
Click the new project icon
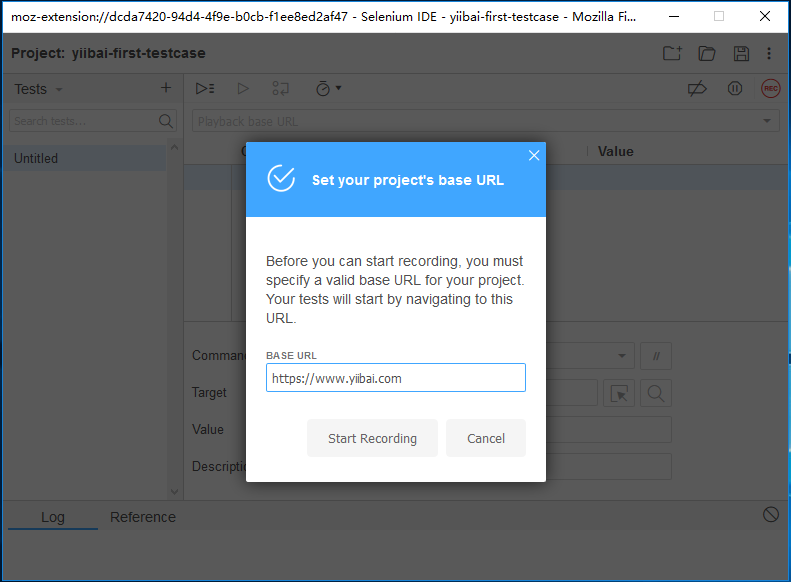point(672,53)
